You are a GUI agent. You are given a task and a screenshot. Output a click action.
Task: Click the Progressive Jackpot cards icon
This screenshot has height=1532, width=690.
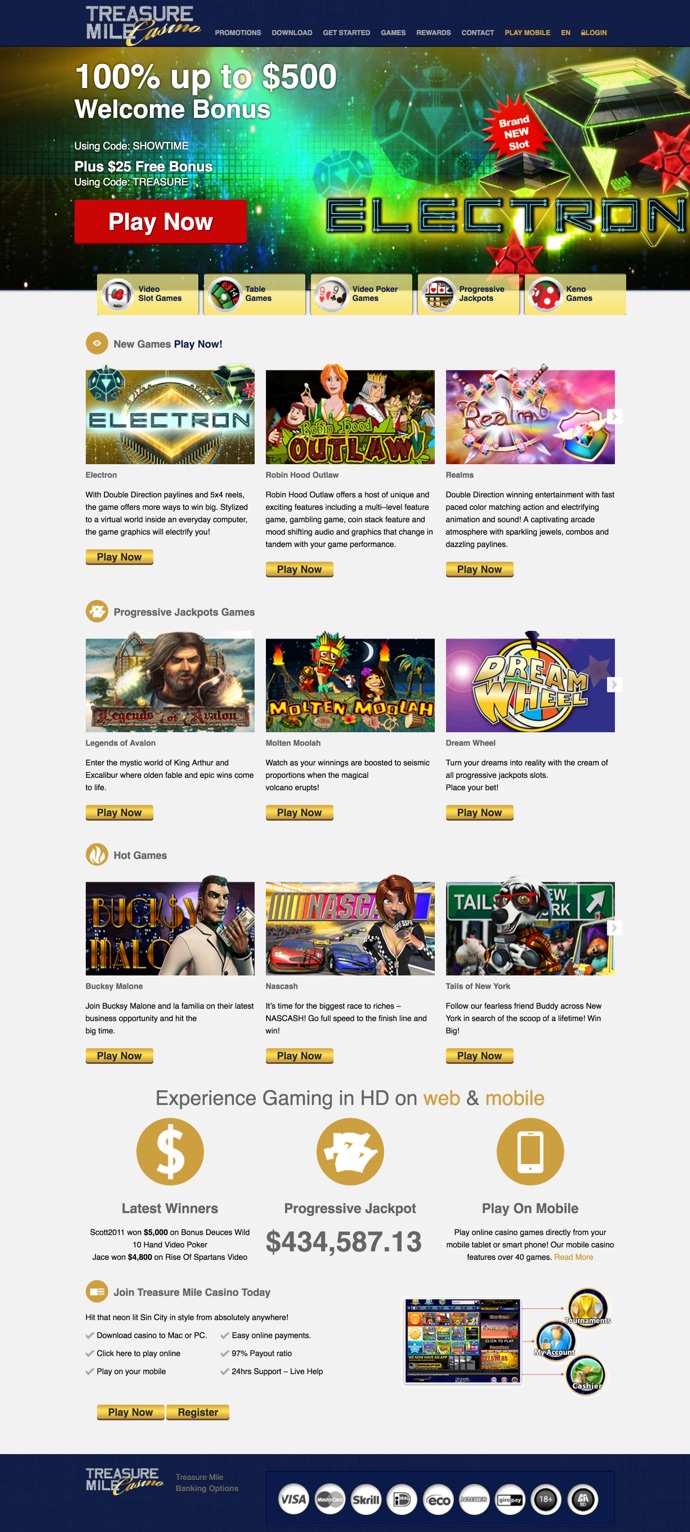(350, 1151)
